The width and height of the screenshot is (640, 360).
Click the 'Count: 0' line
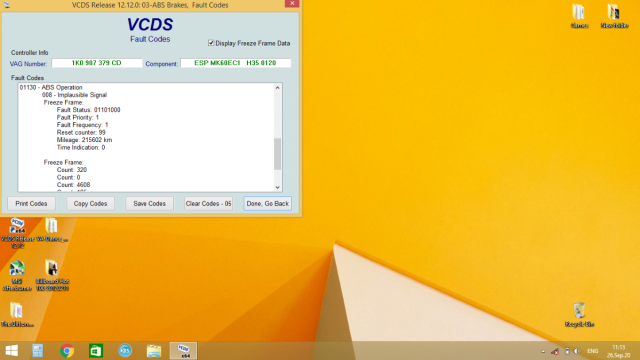(69, 177)
